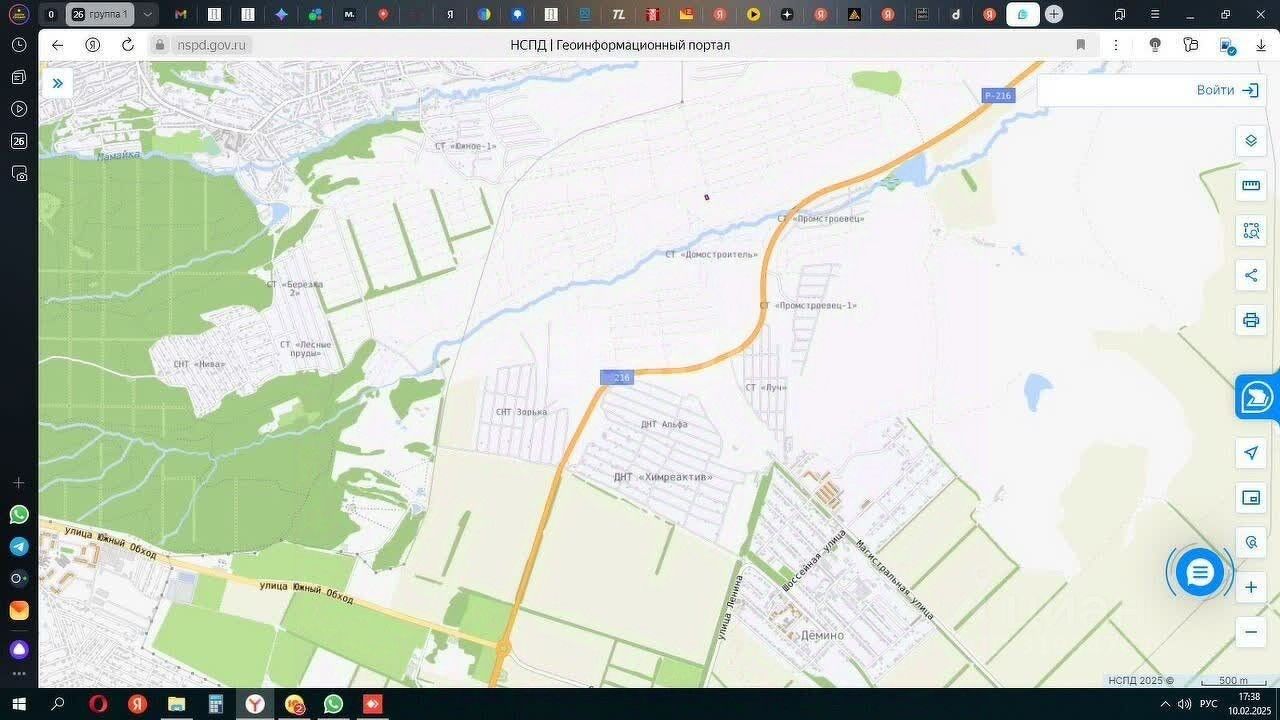Open Windows taskbar search
Image resolution: width=1280 pixels, height=720 pixels.
(58, 704)
